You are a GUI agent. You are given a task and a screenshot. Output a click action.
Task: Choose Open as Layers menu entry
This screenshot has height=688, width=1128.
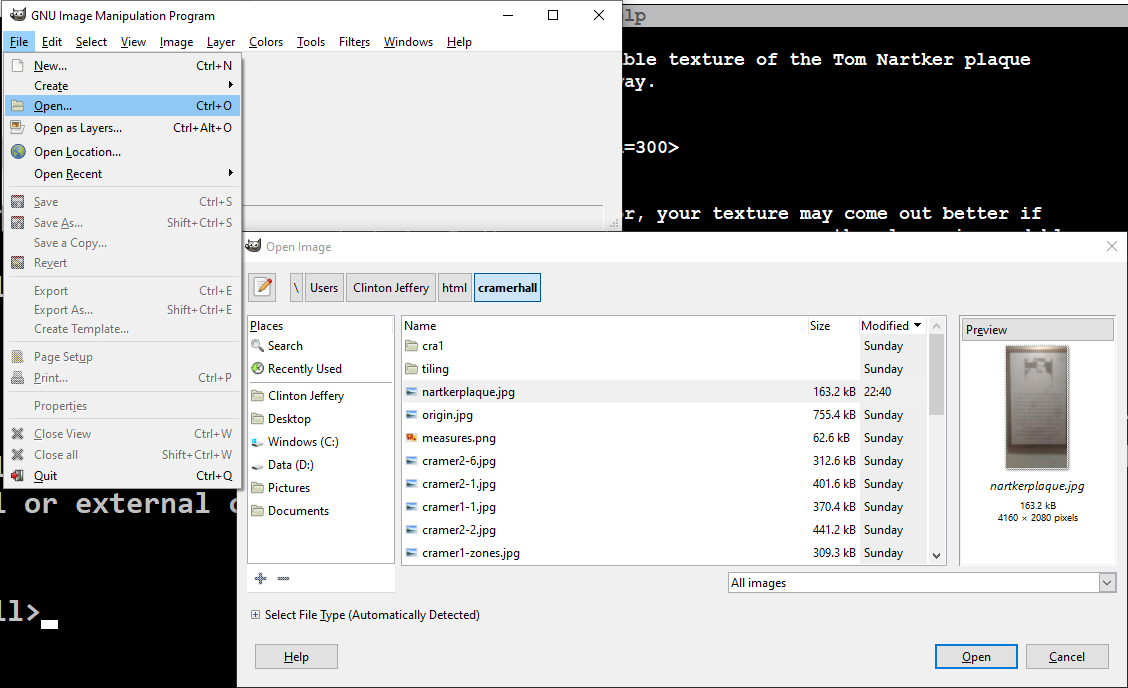(78, 128)
